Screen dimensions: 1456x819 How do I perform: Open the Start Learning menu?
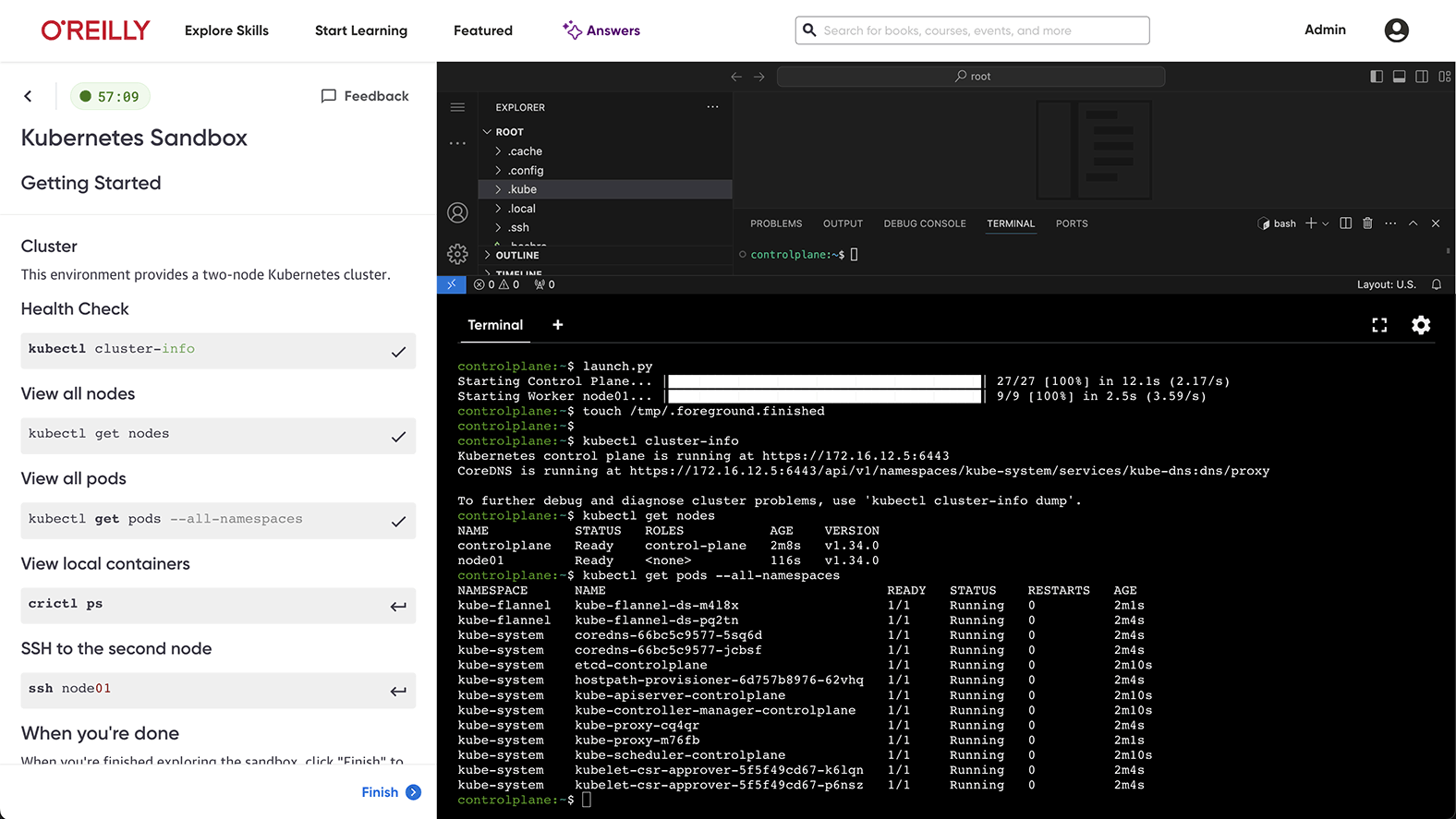361,30
